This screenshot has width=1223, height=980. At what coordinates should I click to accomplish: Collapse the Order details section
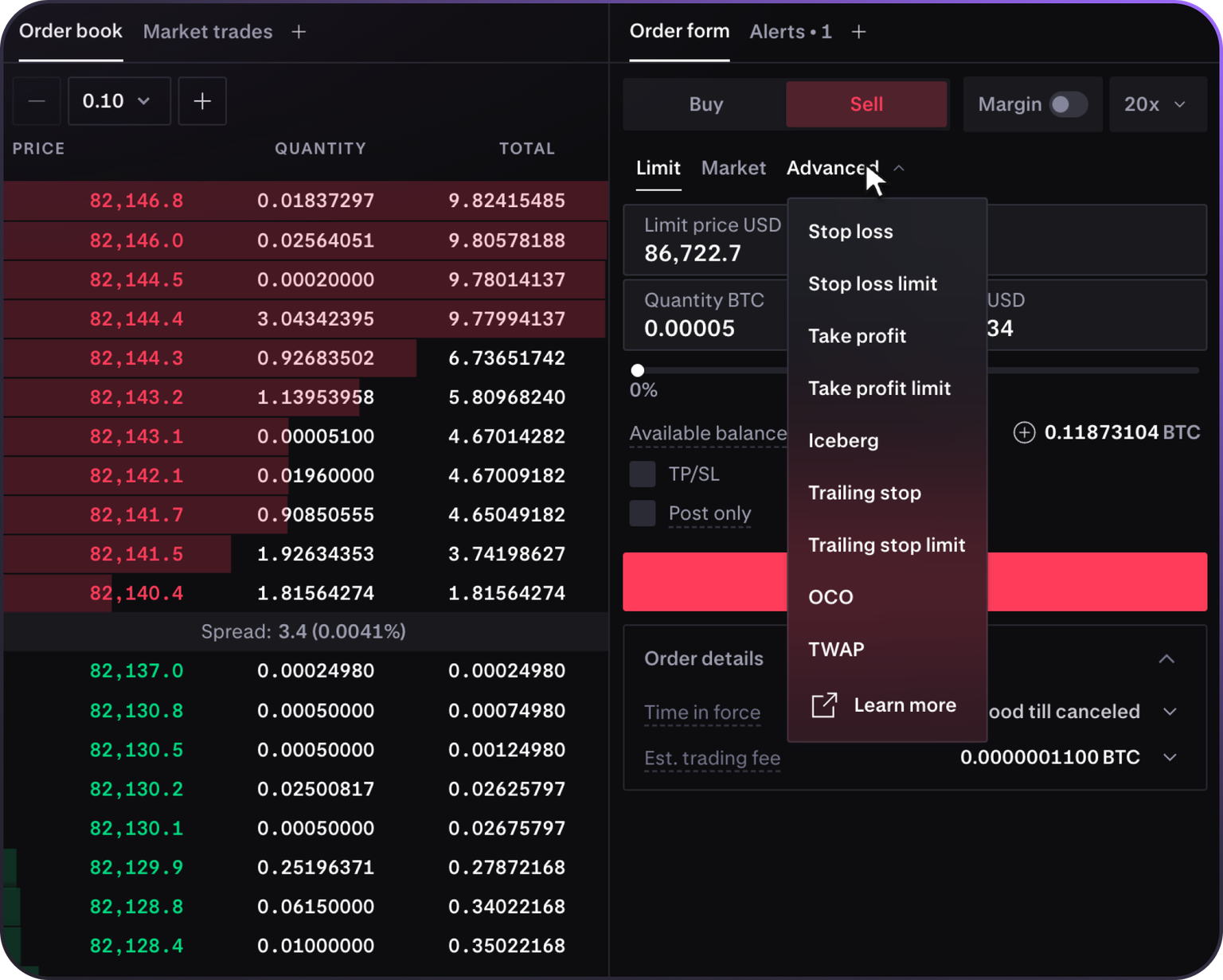coord(1166,659)
